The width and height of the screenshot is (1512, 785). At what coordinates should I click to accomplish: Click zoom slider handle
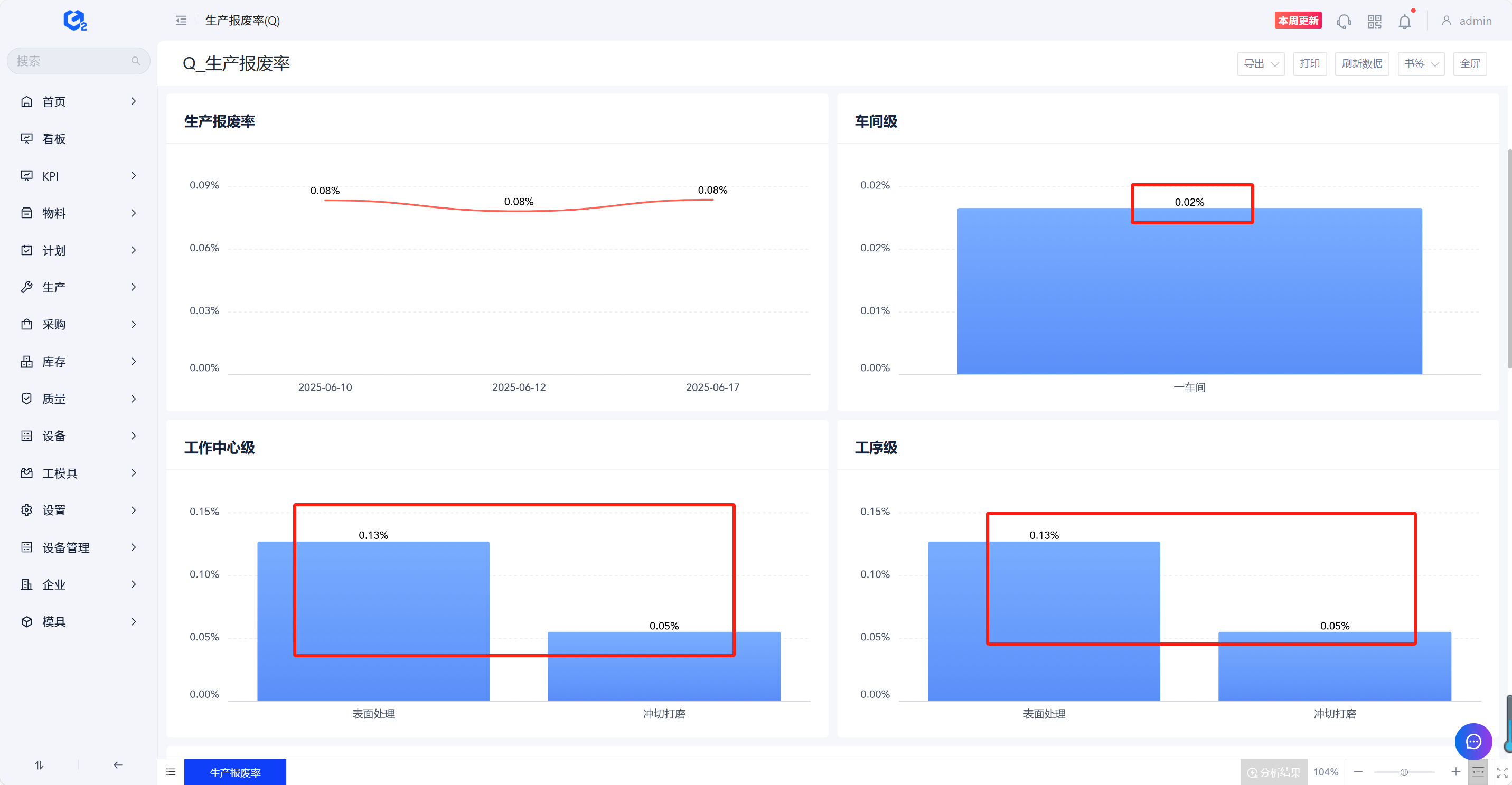(x=1404, y=772)
